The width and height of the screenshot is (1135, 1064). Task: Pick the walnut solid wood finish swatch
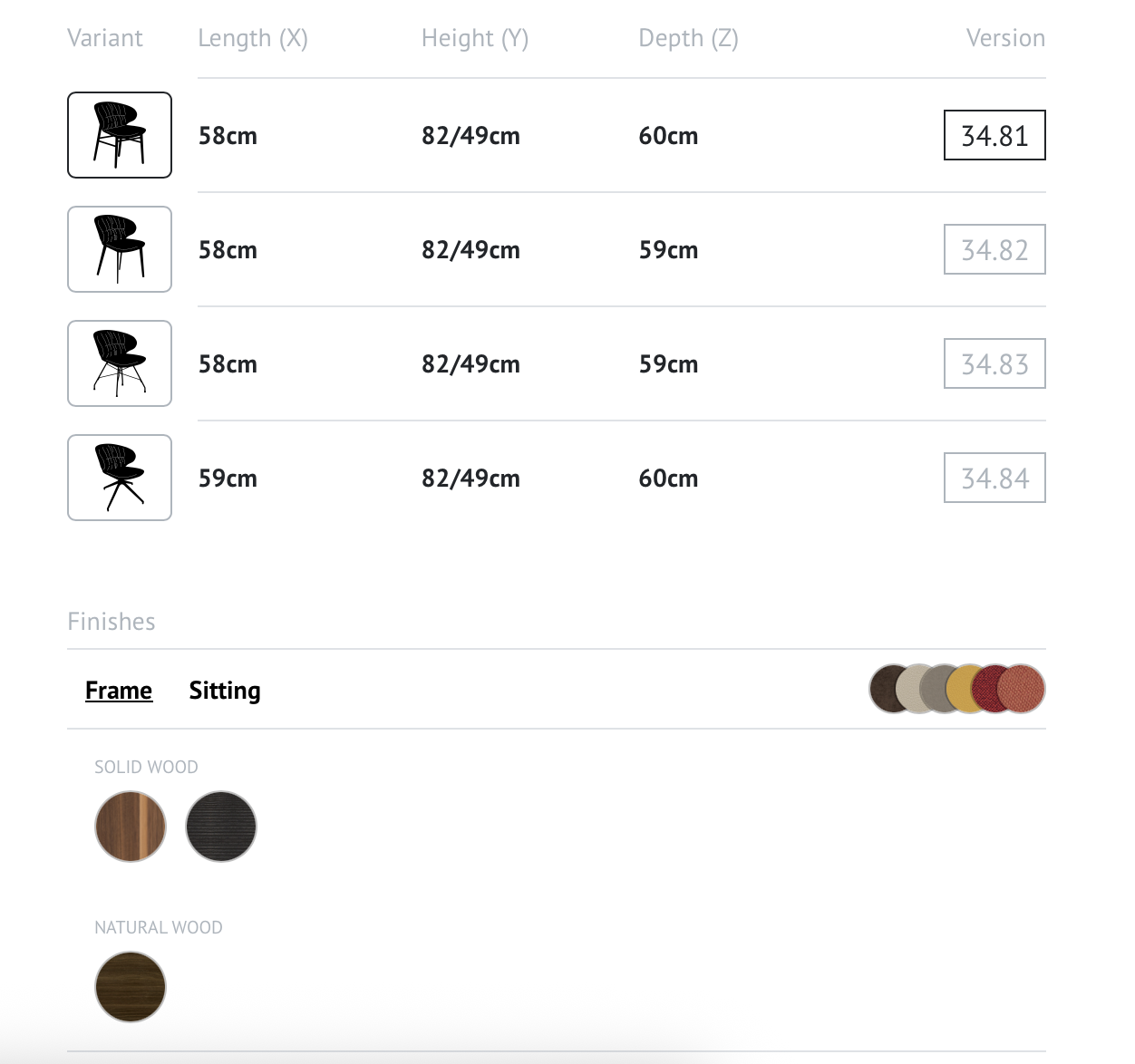tap(131, 827)
